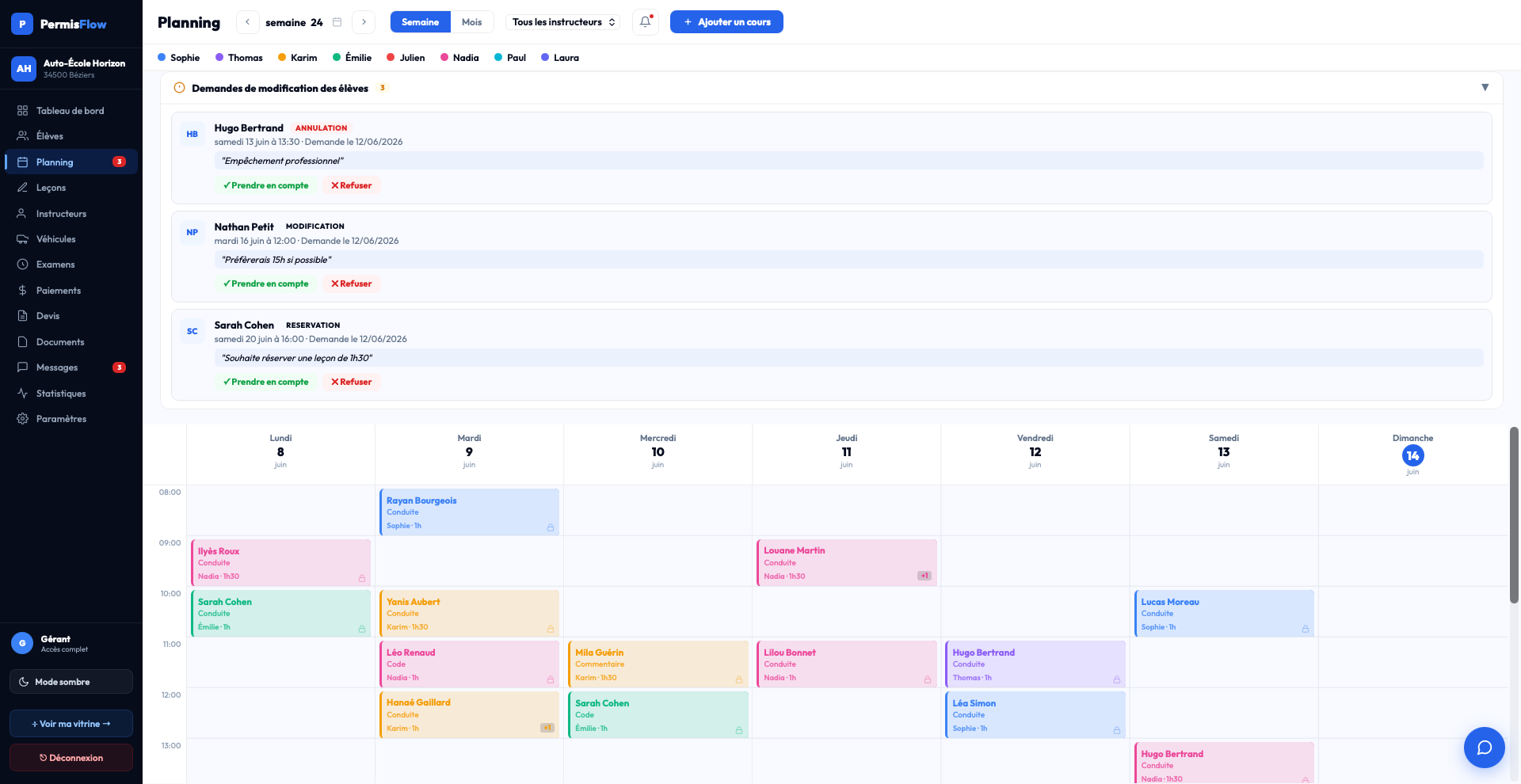This screenshot has height=784, width=1521.
Task: Select Dimanche 14 day header
Action: tap(1412, 455)
